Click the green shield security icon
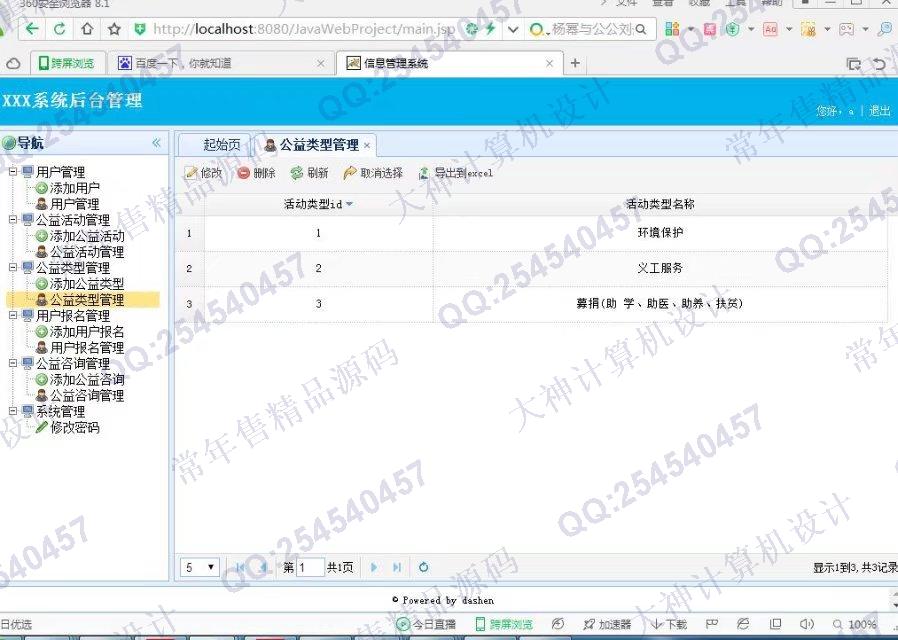The width and height of the screenshot is (898, 640). pos(139,29)
